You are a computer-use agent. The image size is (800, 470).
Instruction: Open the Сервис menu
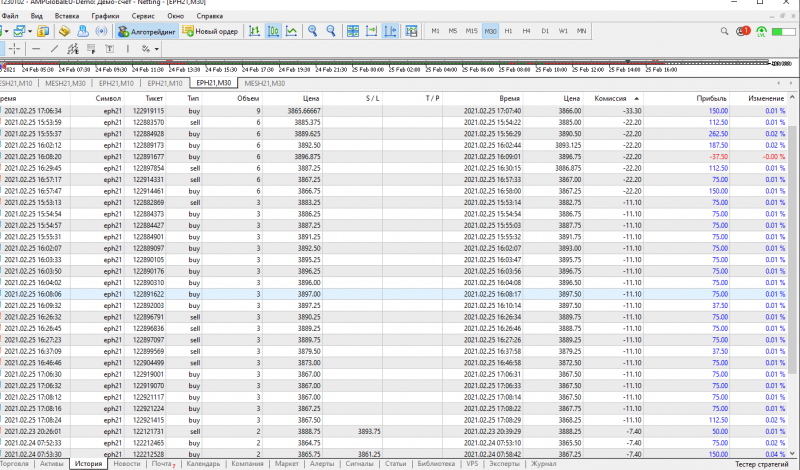point(143,17)
